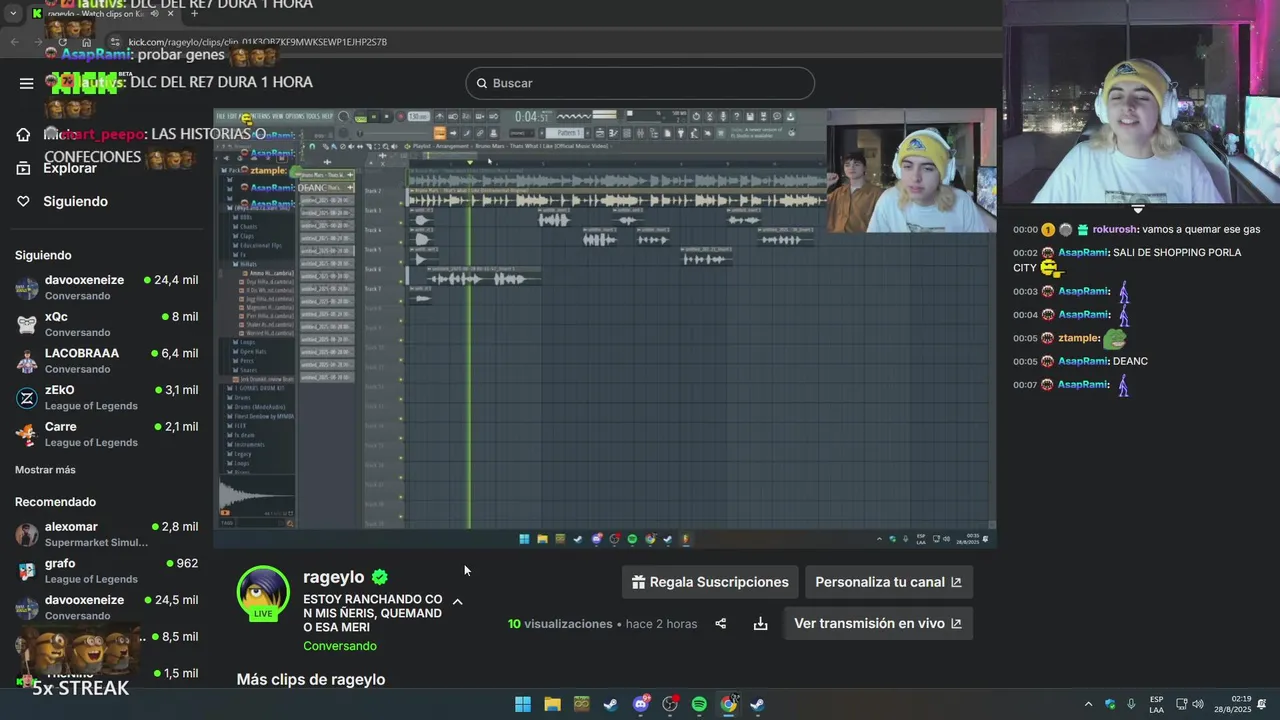Open the Kick hamburger sidebar menu
The image size is (1280, 720).
click(x=27, y=83)
